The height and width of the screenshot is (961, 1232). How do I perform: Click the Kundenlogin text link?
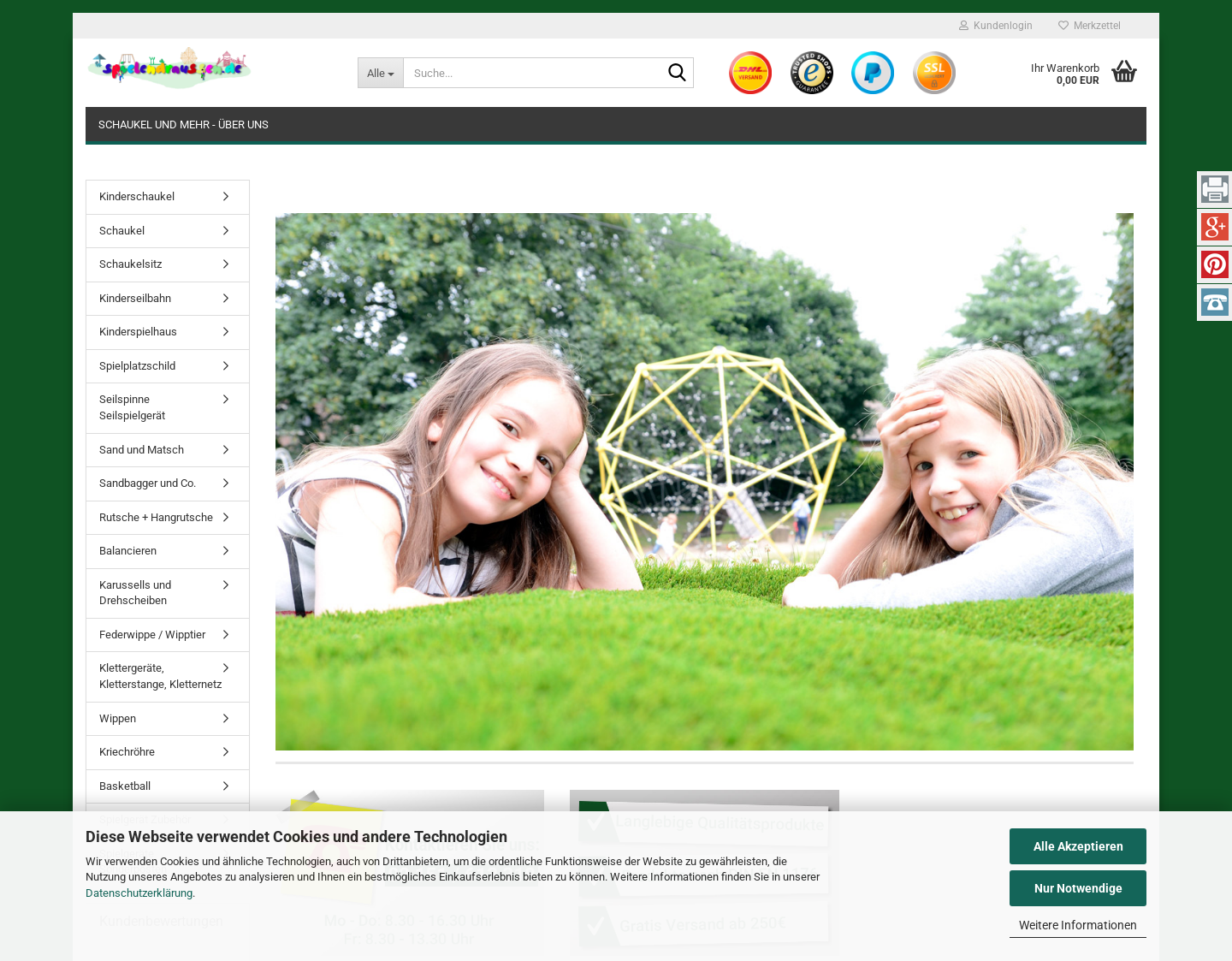tap(1003, 26)
